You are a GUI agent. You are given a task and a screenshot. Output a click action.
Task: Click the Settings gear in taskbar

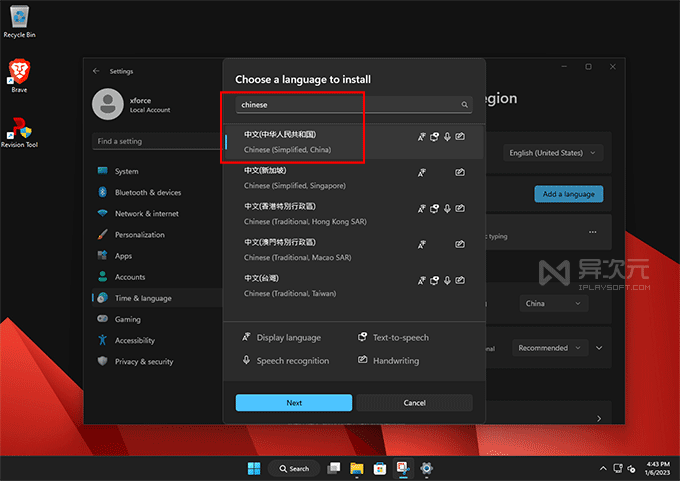click(426, 467)
